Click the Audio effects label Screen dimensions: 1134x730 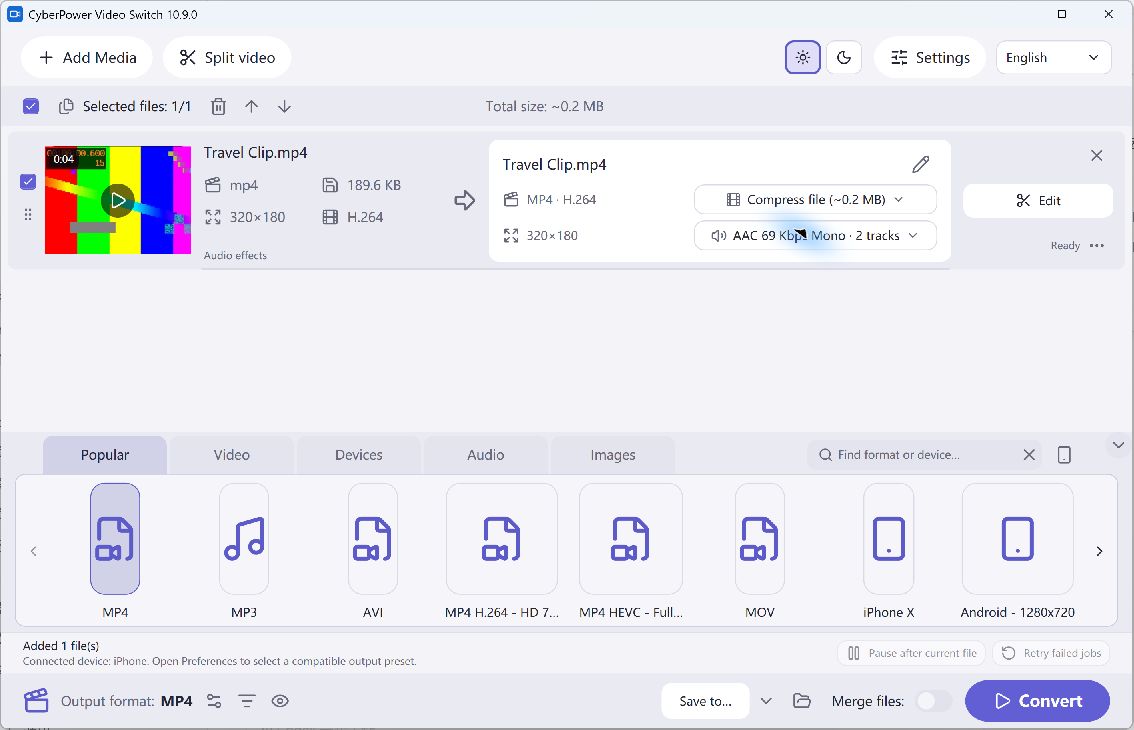[x=235, y=255]
